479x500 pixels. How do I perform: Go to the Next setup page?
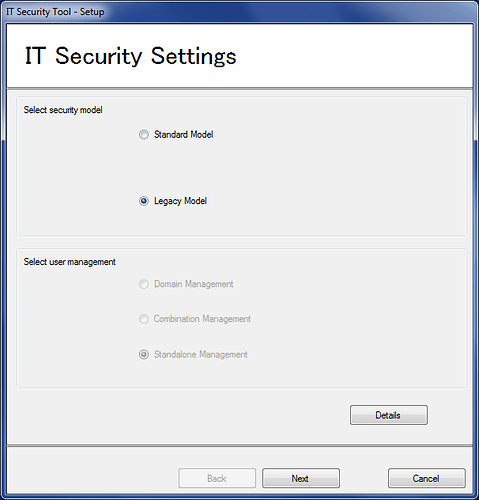click(x=301, y=478)
